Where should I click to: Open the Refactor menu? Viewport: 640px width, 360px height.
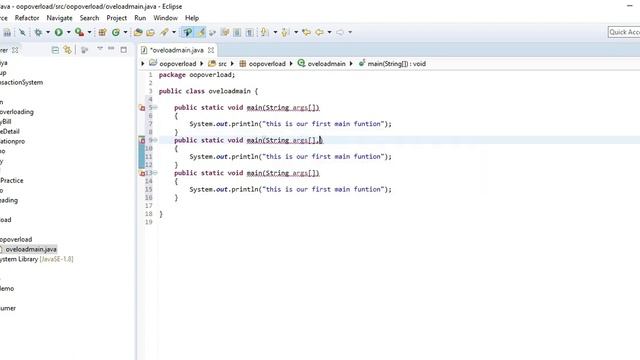(27, 18)
